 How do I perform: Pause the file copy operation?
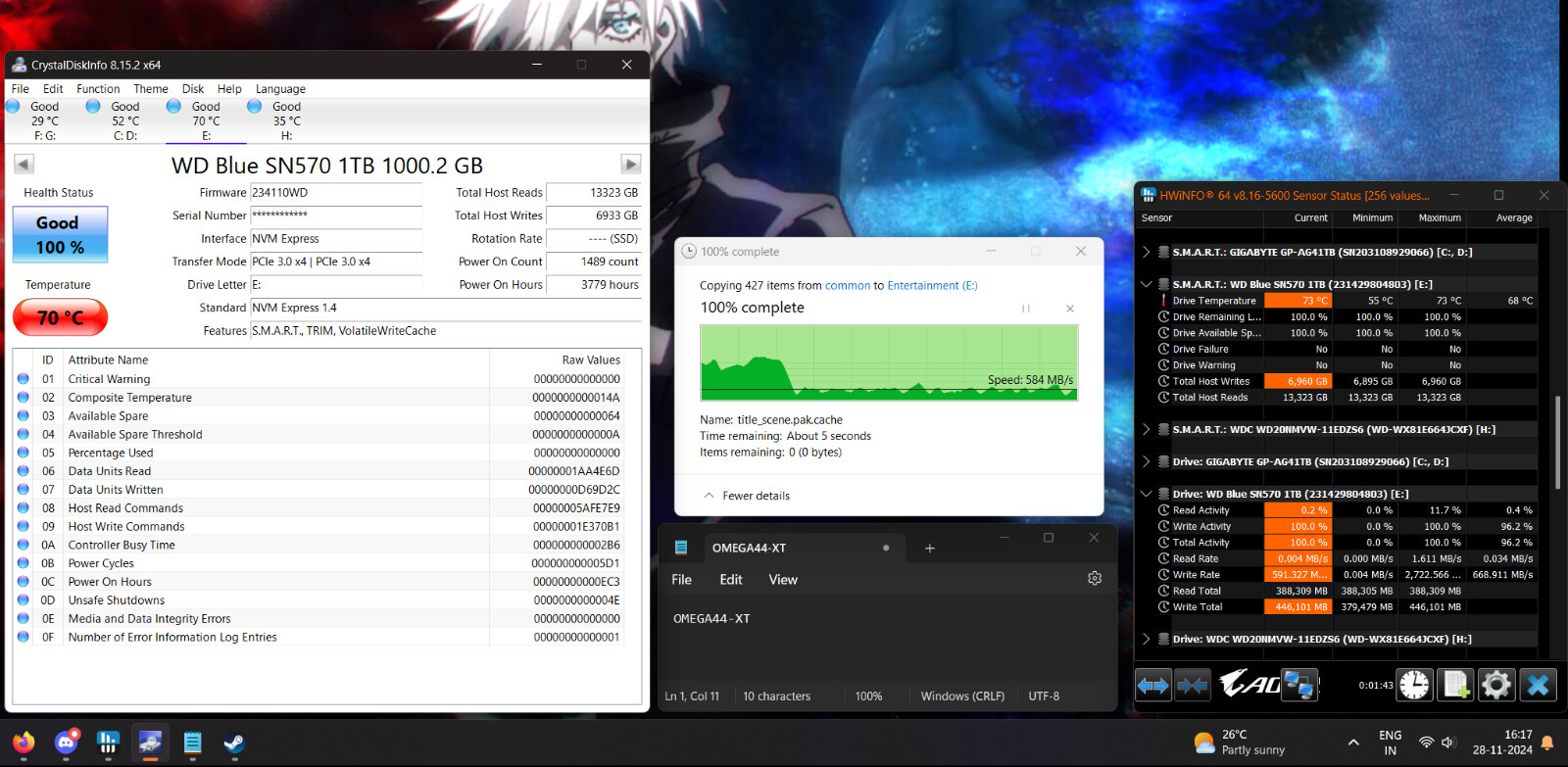click(x=1026, y=309)
